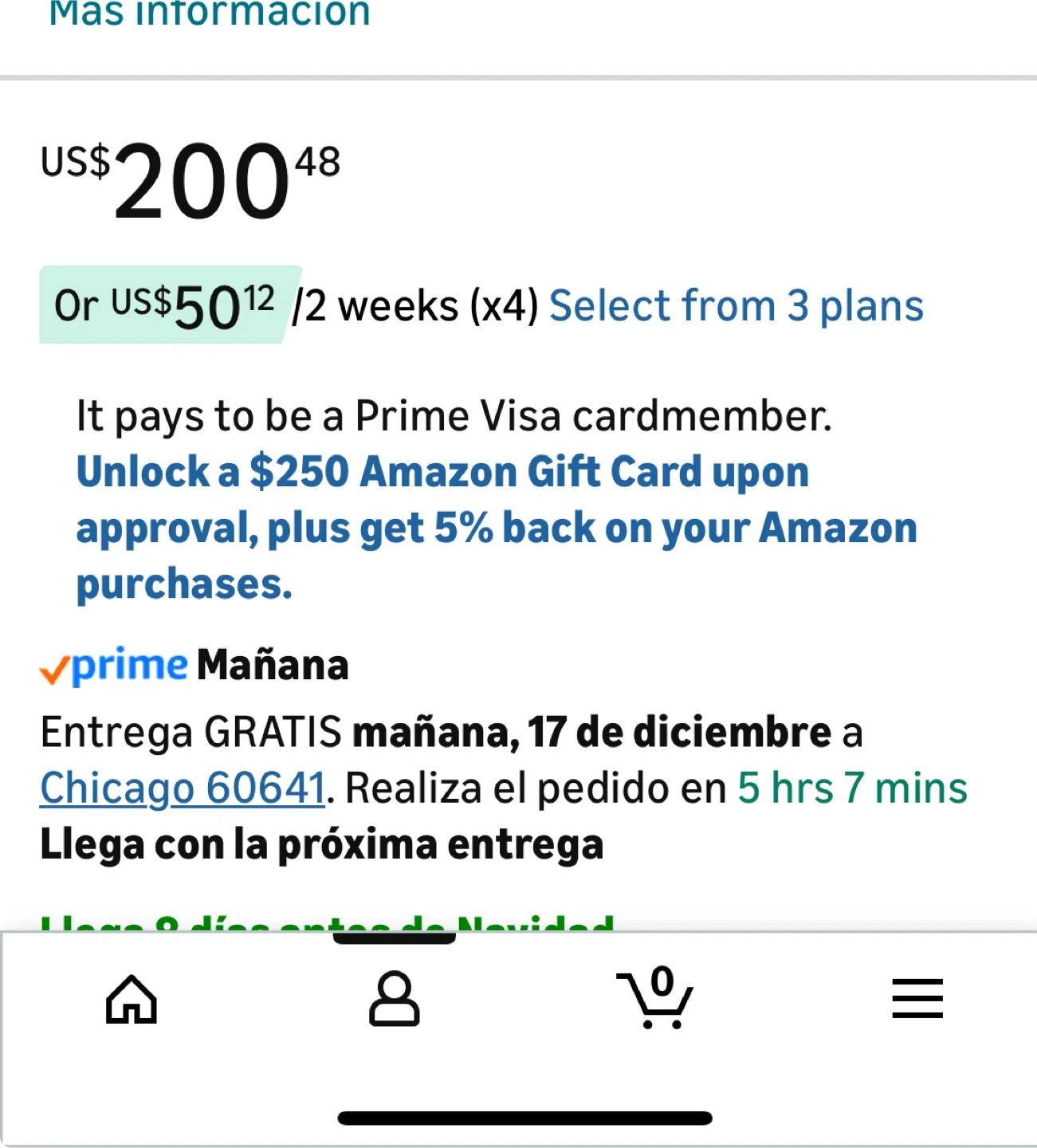Tap the /2 weeks (x4) payment text
Screen dimensions: 1037x1148
point(415,306)
